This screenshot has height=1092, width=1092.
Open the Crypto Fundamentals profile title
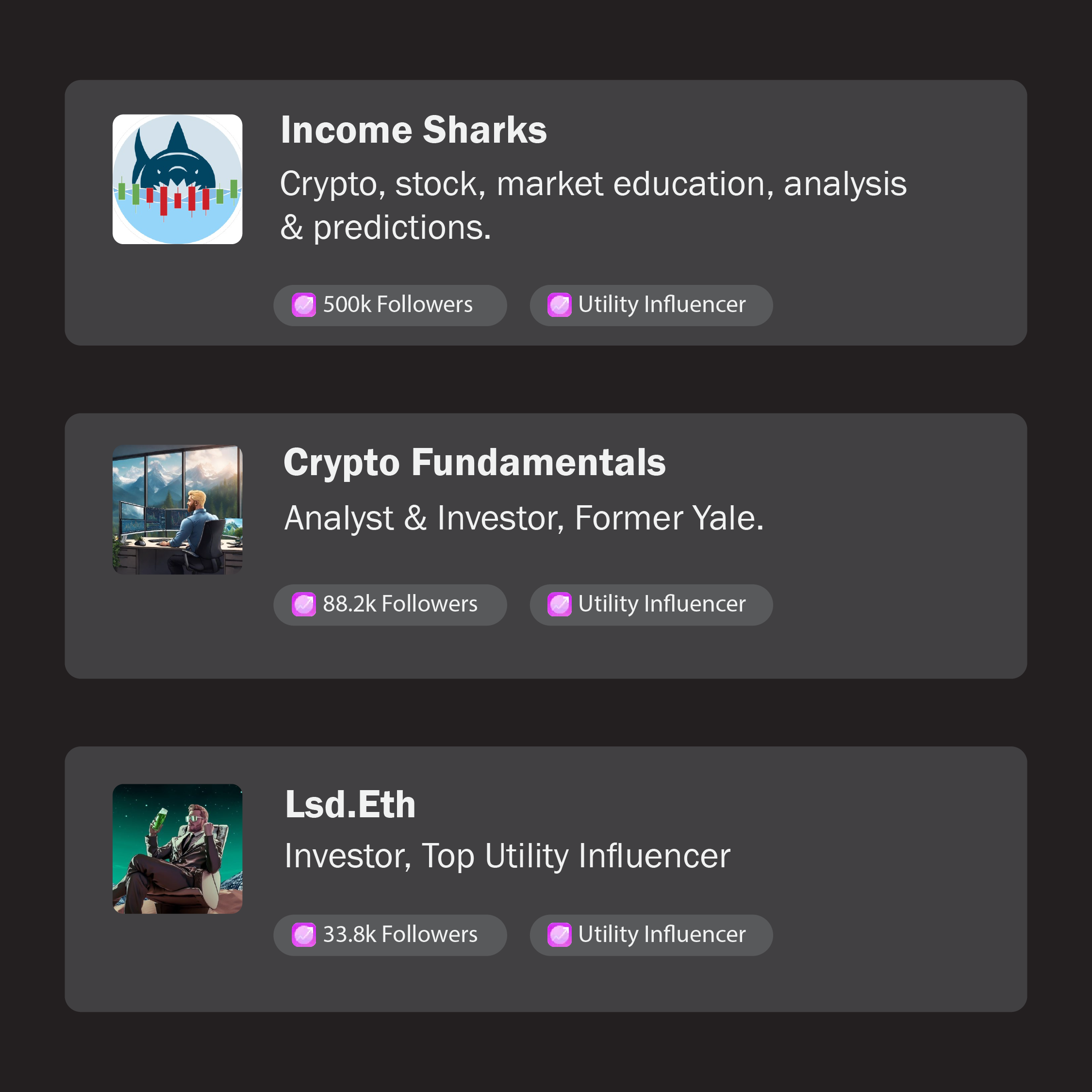(x=474, y=463)
